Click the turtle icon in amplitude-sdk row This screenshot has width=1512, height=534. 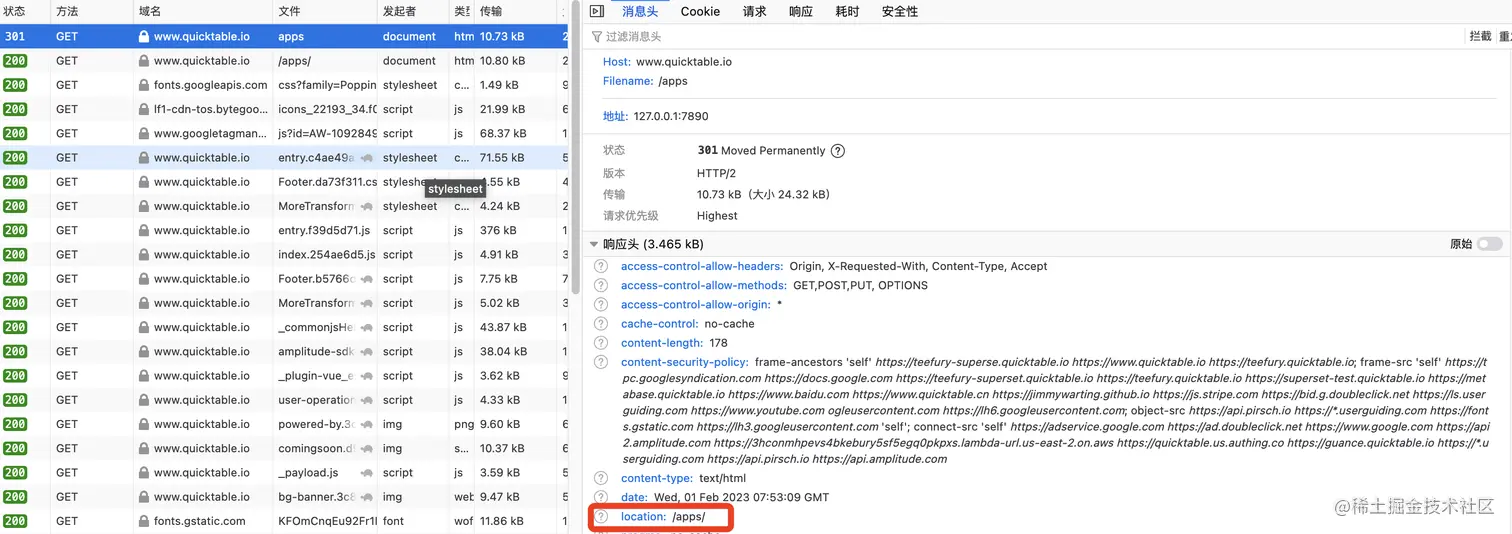pos(367,351)
